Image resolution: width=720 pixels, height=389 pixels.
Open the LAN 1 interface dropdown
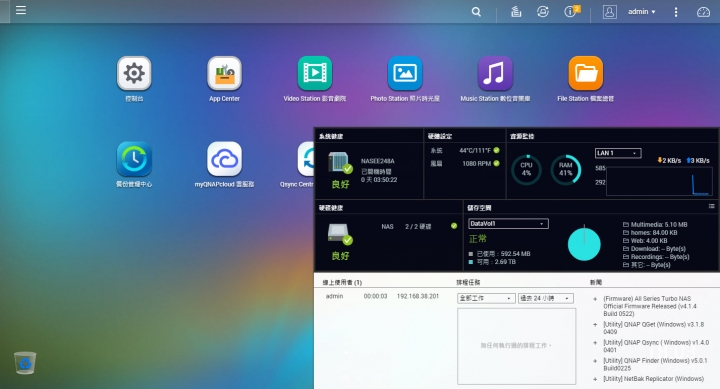(618, 153)
